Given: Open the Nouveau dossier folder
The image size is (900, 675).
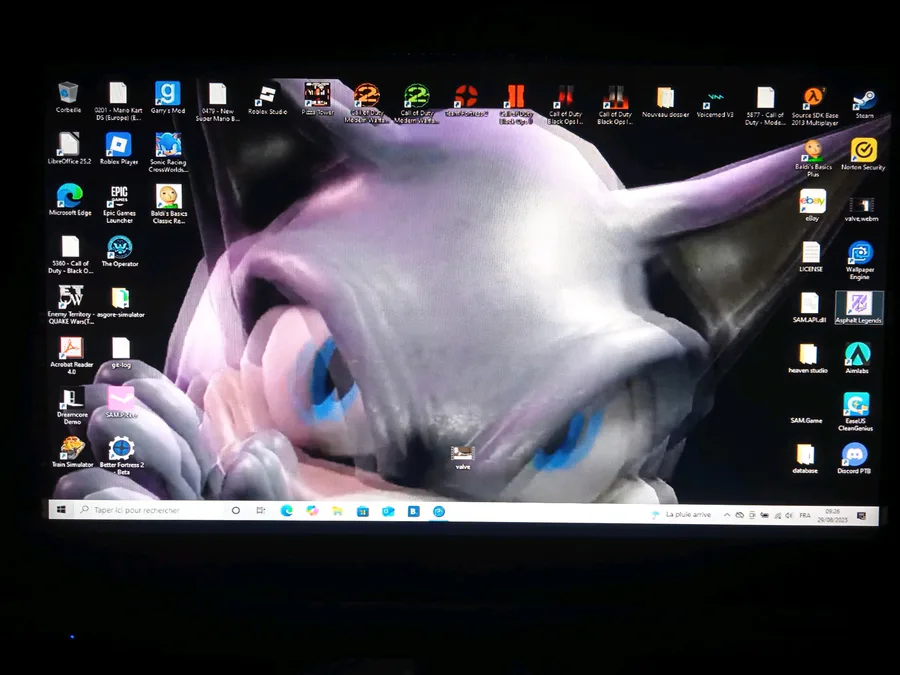Looking at the screenshot, I should pos(665,102).
